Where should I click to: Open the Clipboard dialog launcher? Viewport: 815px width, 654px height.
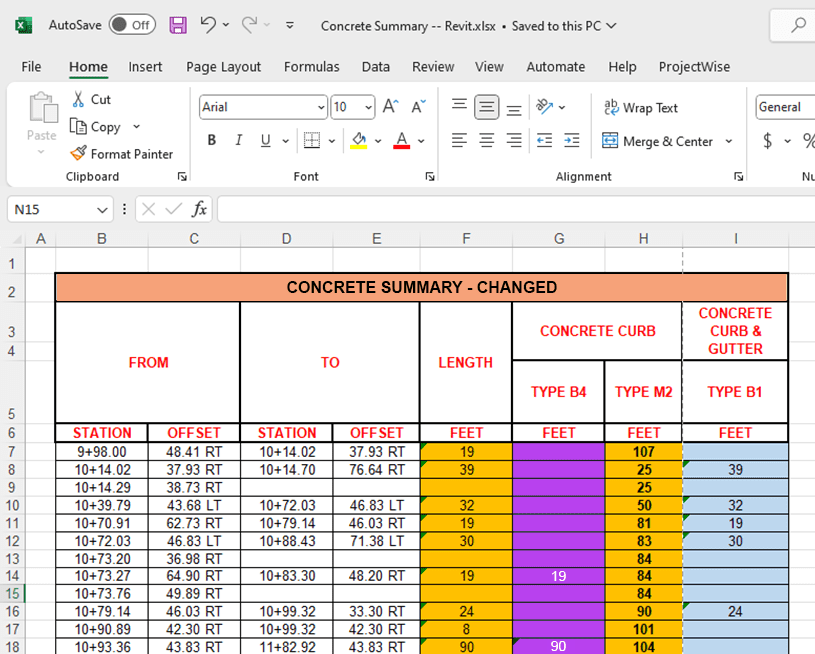pos(182,177)
